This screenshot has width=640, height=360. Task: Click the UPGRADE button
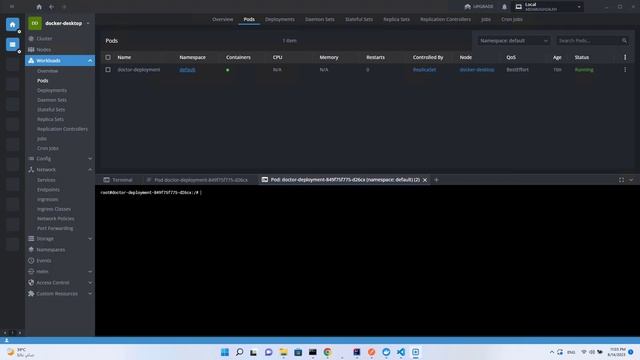point(479,7)
